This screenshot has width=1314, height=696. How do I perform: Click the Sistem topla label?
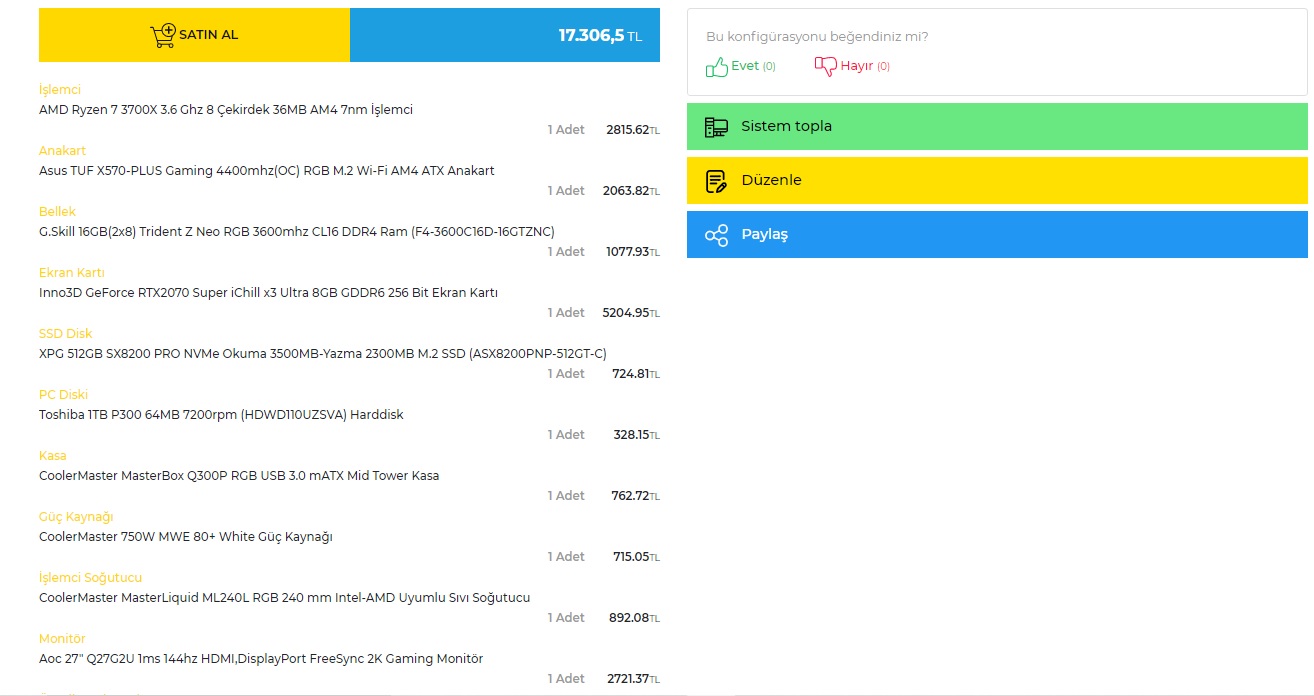786,126
